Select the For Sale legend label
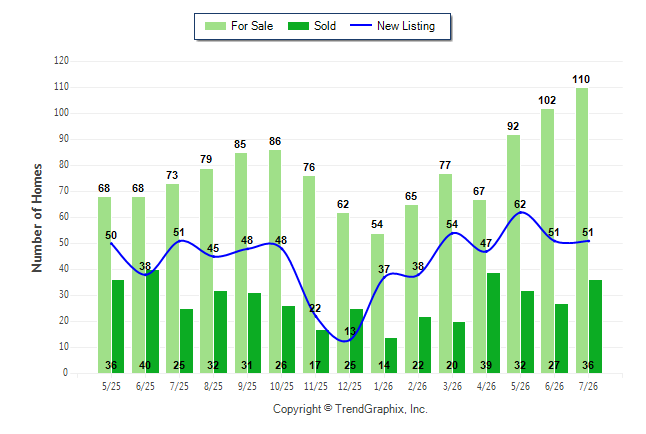This screenshot has width=646, height=434. point(252,26)
